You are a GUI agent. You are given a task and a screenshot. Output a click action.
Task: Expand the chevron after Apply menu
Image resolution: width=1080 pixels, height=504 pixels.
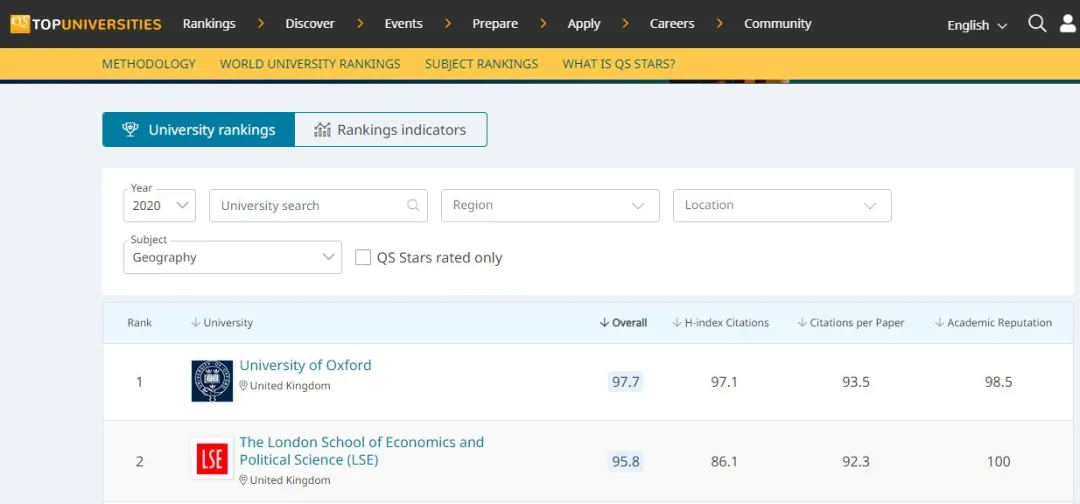[625, 23]
